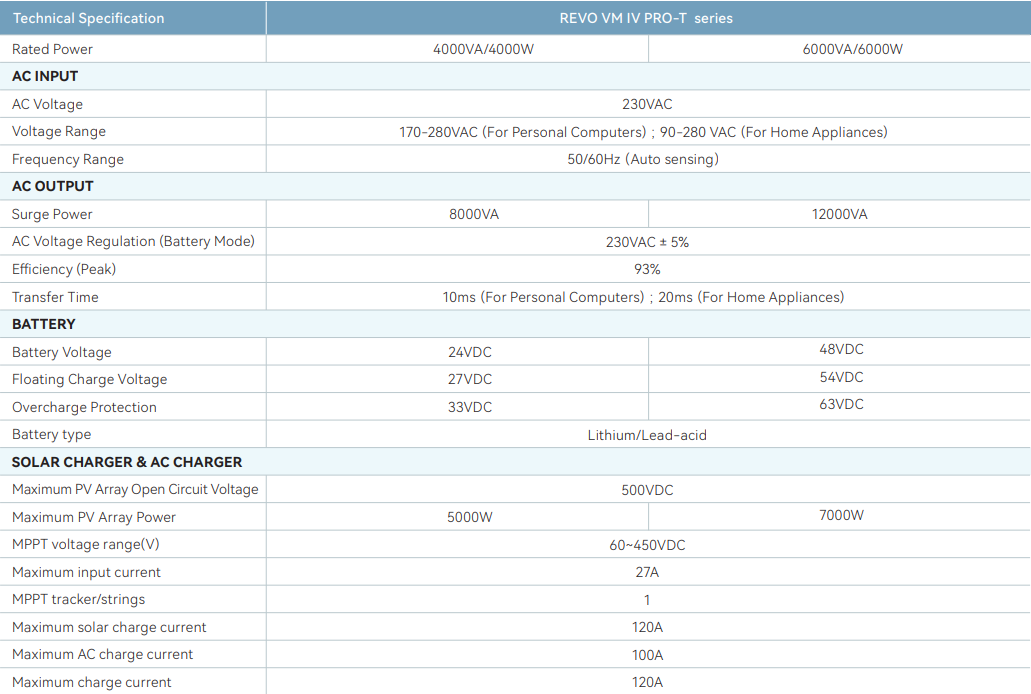The width and height of the screenshot is (1031, 694).
Task: Click the 'Maximum solar charge current' label
Action: [108, 628]
